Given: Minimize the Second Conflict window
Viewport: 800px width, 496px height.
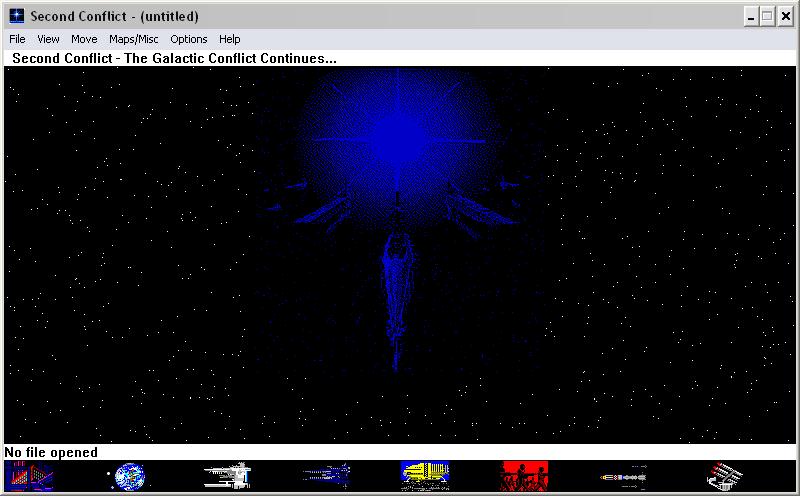Looking at the screenshot, I should click(751, 17).
